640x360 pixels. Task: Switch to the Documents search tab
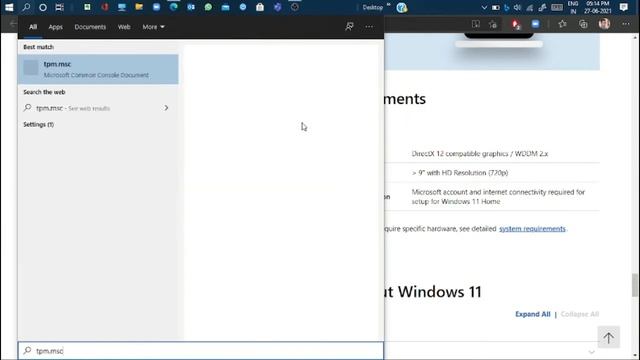click(90, 27)
